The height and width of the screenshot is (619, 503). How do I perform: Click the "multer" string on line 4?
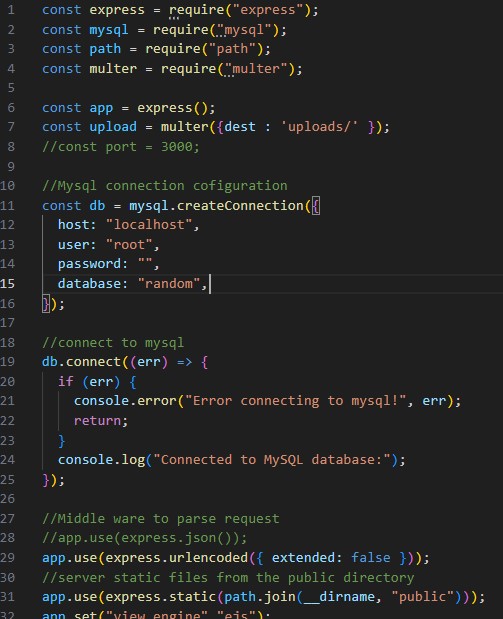[256, 69]
